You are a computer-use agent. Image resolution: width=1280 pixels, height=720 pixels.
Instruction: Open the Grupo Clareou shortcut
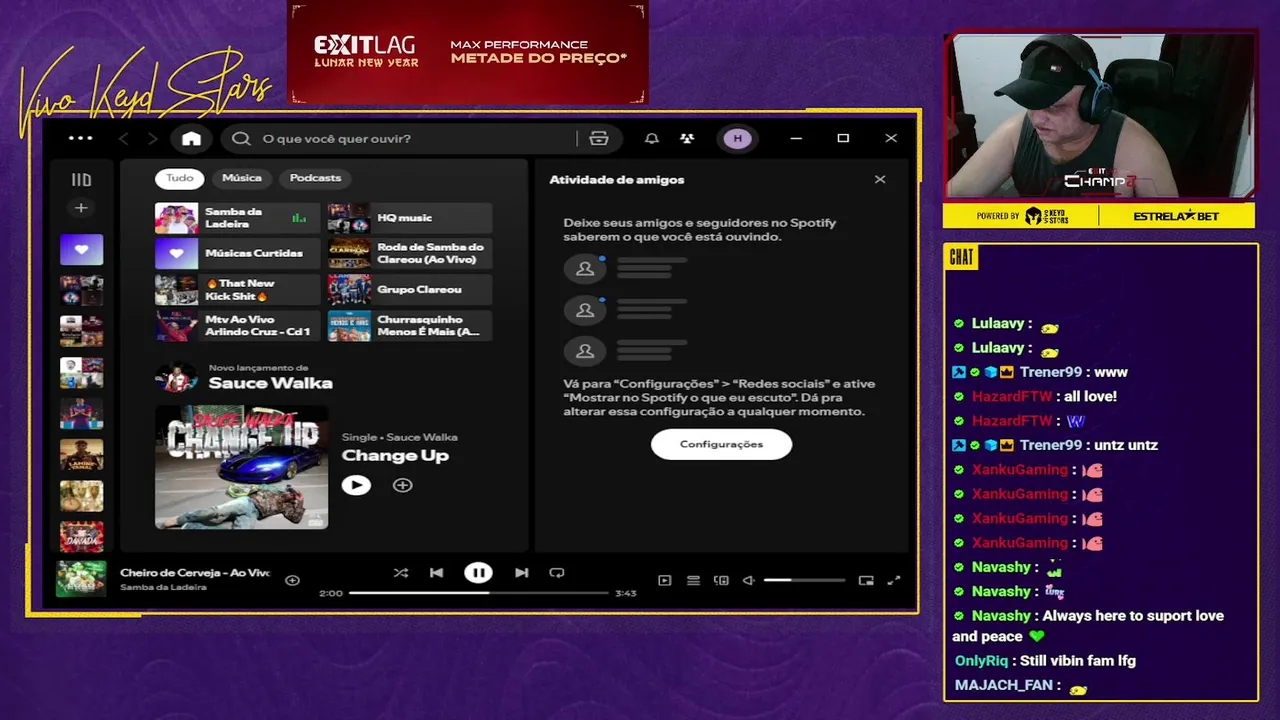click(x=410, y=290)
